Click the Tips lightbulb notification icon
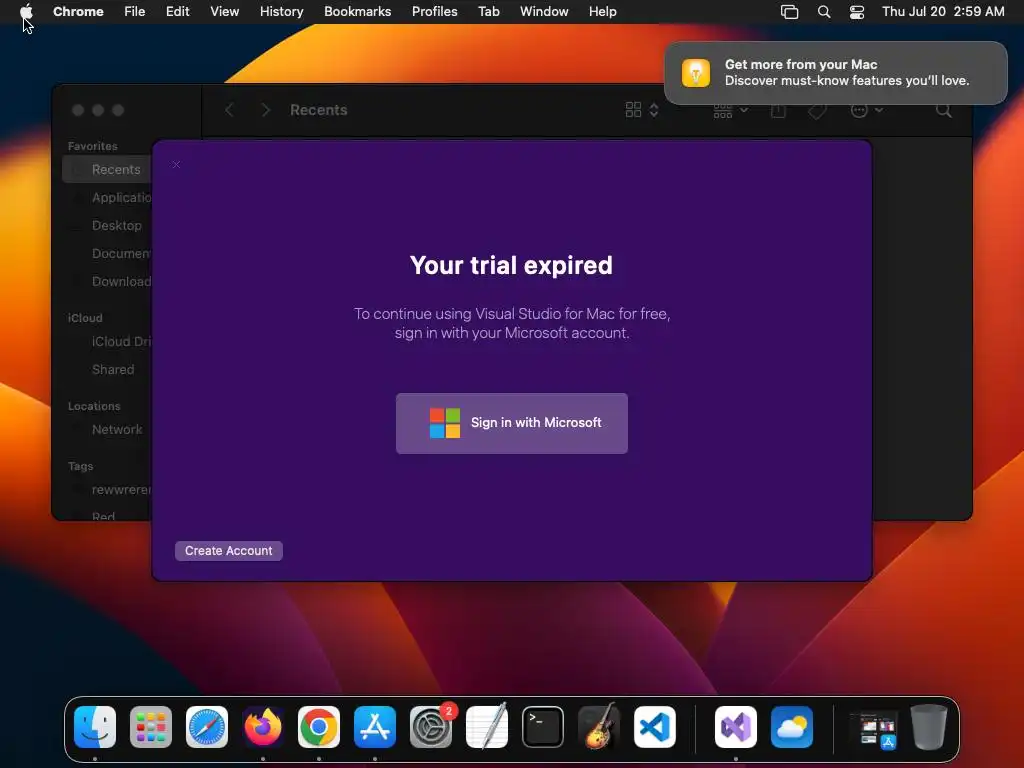The height and width of the screenshot is (768, 1024). (696, 72)
